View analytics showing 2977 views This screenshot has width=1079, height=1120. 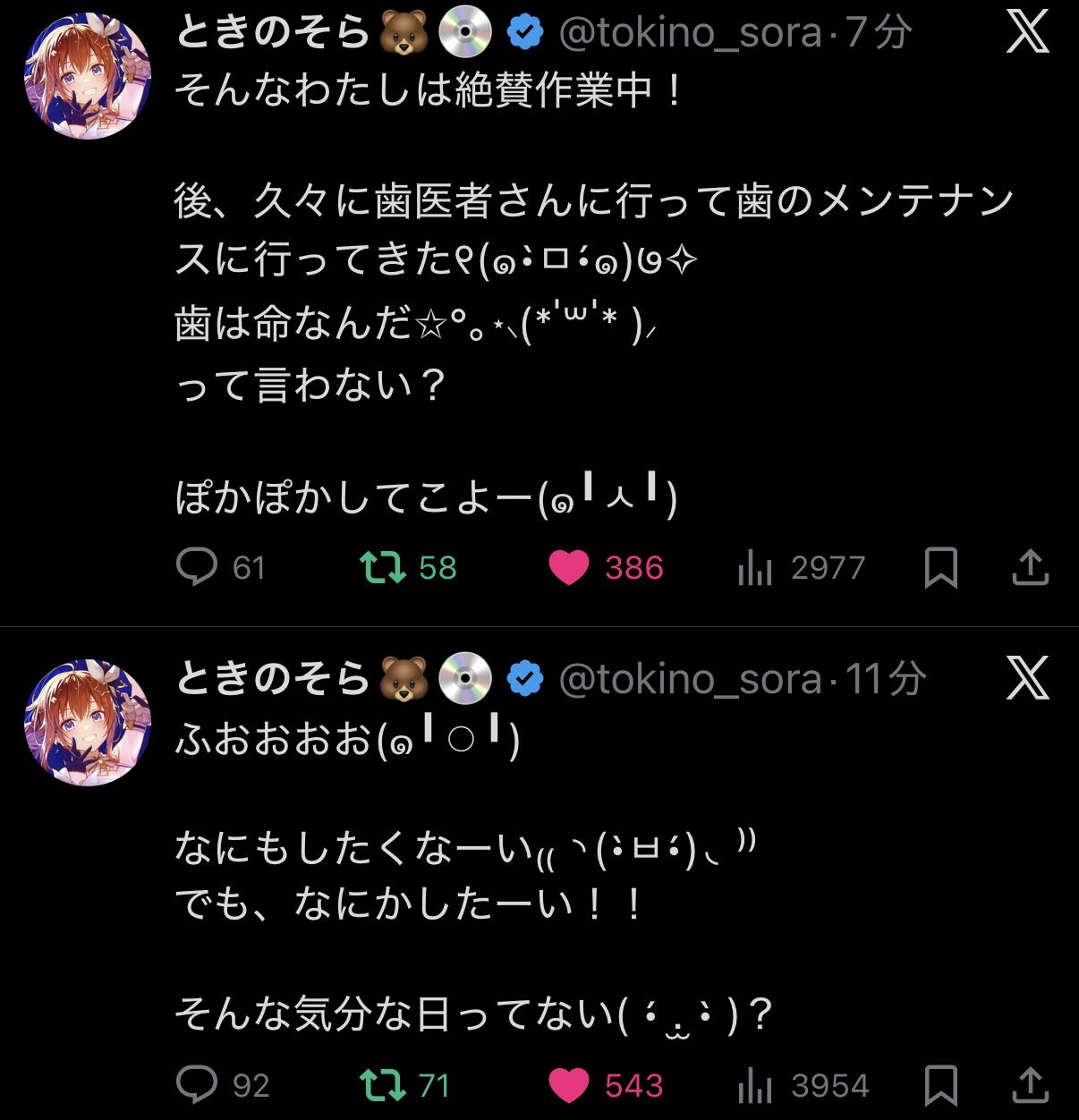tap(755, 567)
